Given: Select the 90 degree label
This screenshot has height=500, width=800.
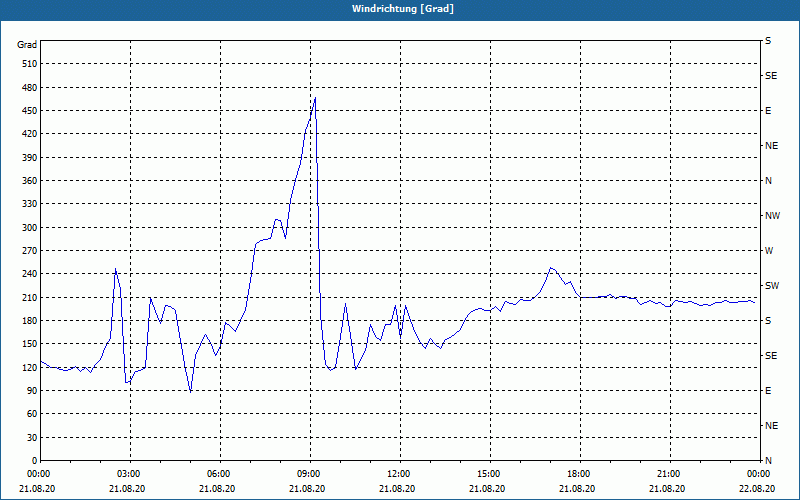Looking at the screenshot, I should (x=32, y=391).
